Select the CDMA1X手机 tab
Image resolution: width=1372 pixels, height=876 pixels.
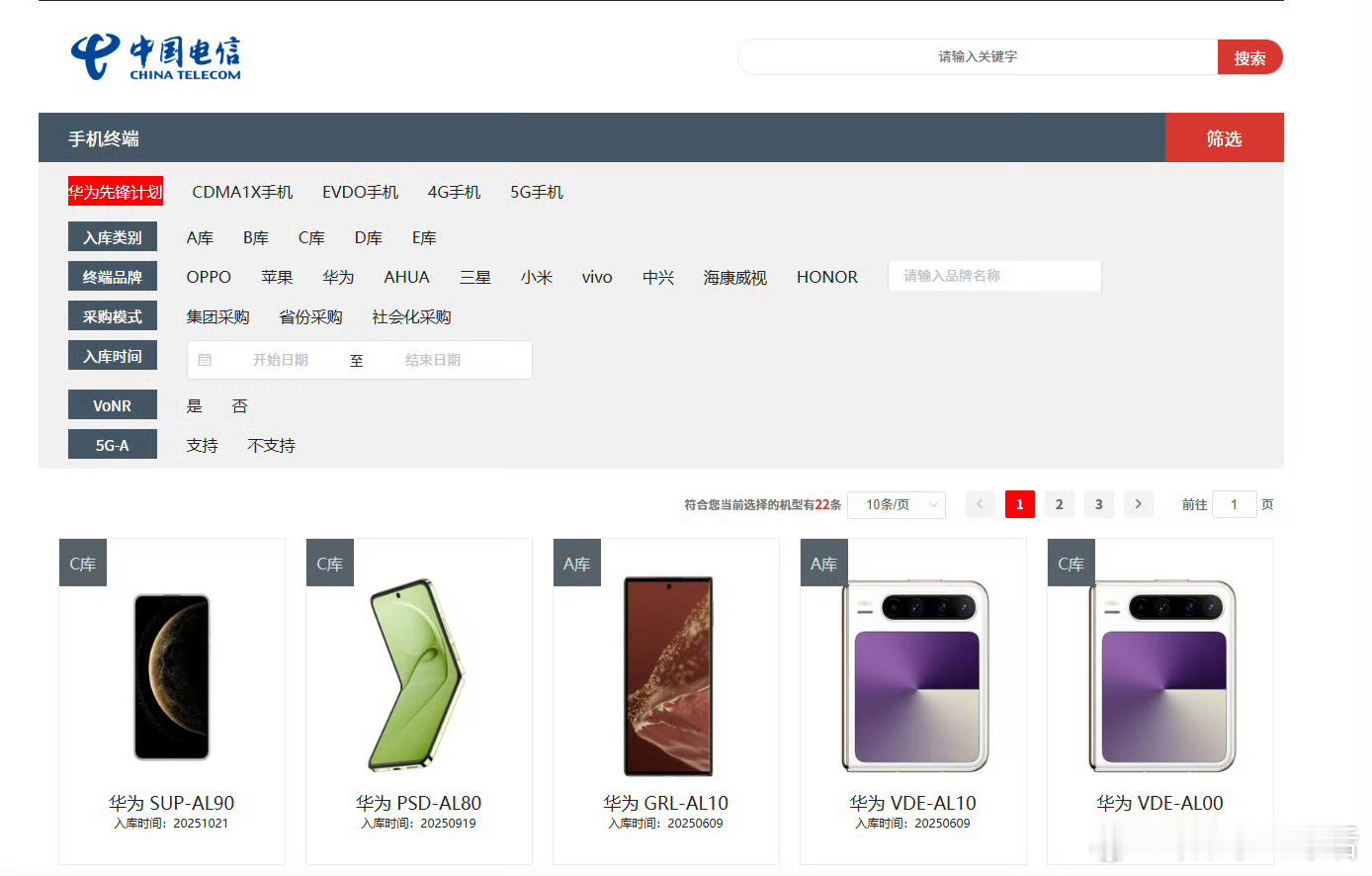point(242,192)
